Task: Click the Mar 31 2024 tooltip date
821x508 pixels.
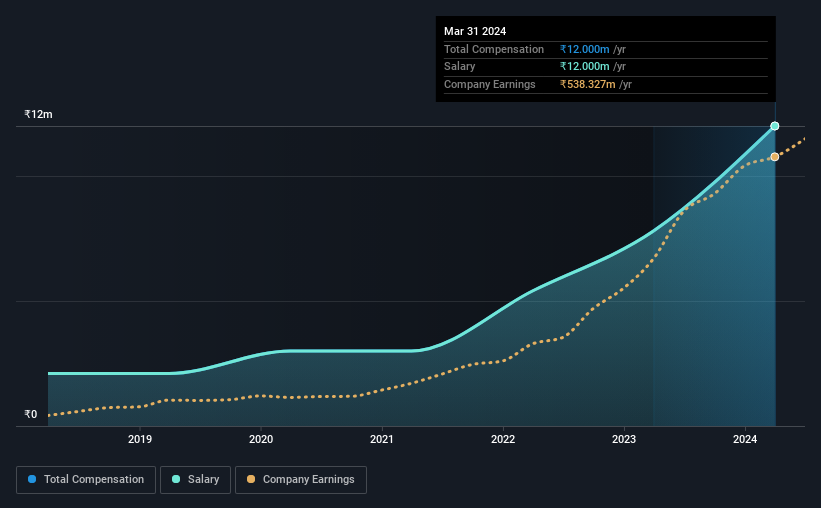Action: (x=475, y=31)
